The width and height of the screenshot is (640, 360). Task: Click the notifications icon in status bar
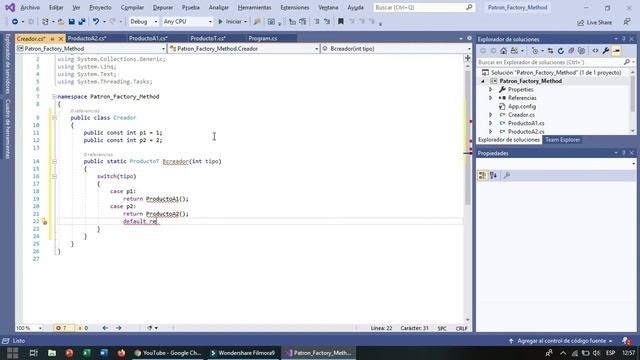[626, 340]
